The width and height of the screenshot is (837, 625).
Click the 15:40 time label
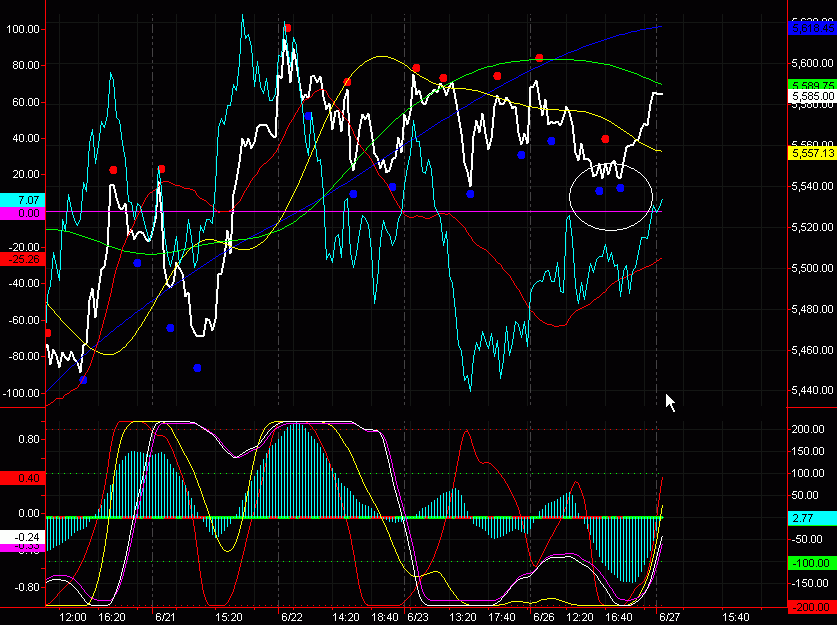click(736, 618)
